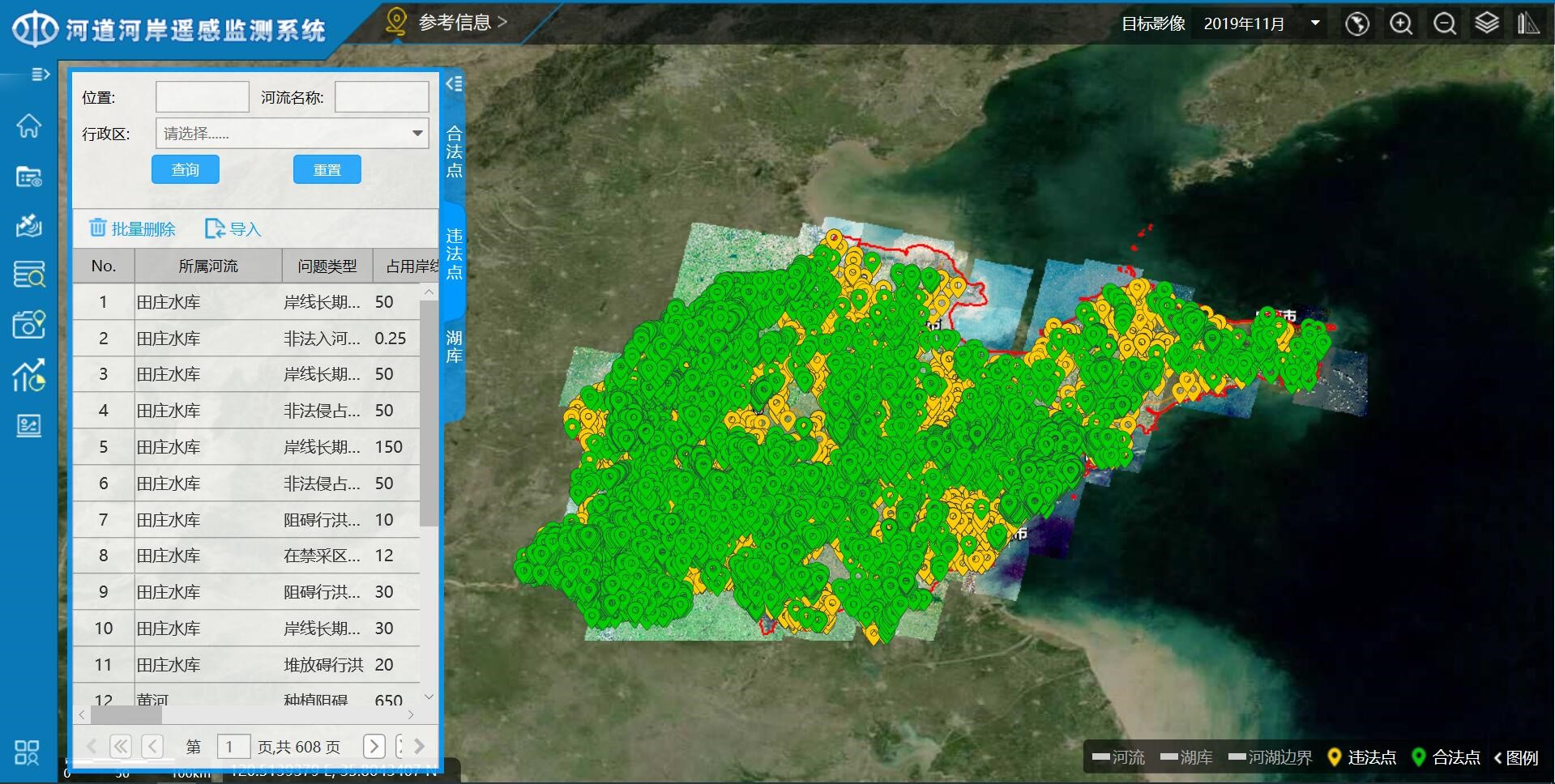Expand the 目标影像 date dropdown

[1314, 23]
